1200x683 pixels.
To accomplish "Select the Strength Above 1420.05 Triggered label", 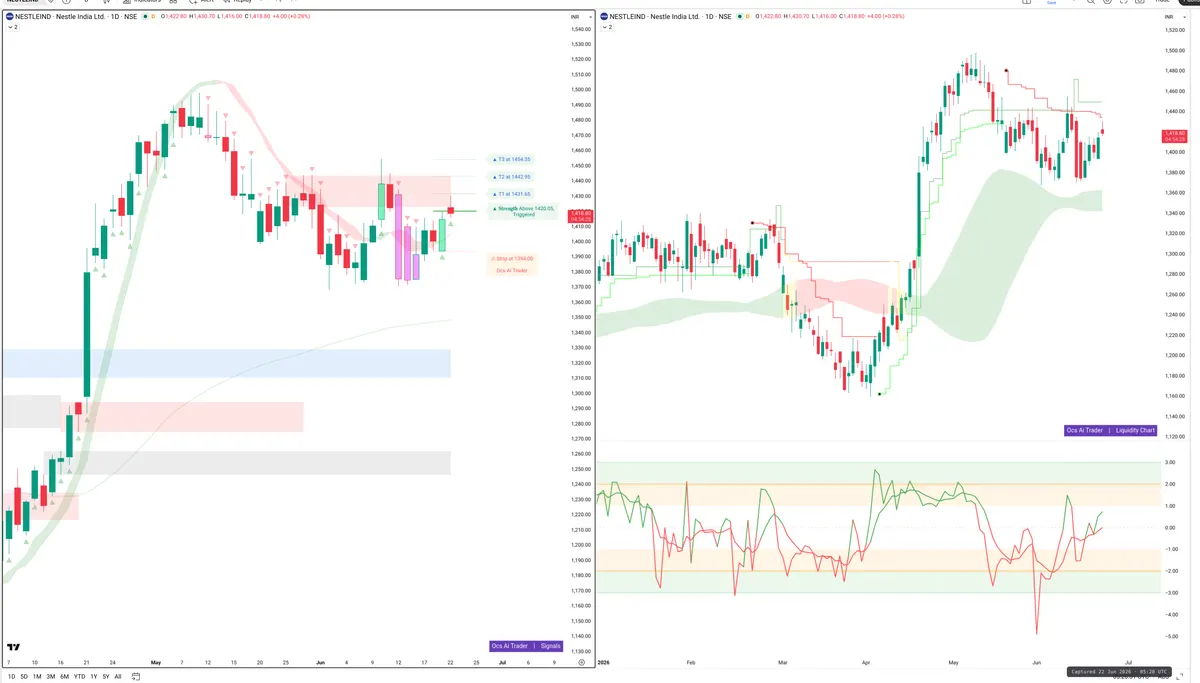I will [x=524, y=211].
